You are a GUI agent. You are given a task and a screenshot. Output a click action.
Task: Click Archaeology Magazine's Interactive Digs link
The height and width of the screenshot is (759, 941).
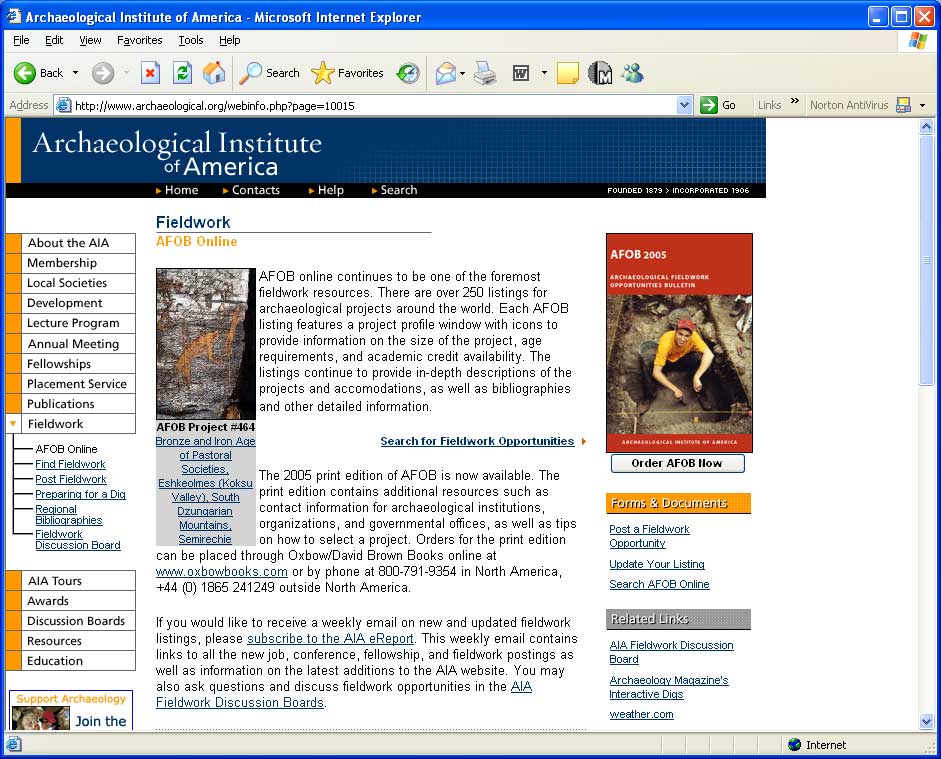[669, 687]
